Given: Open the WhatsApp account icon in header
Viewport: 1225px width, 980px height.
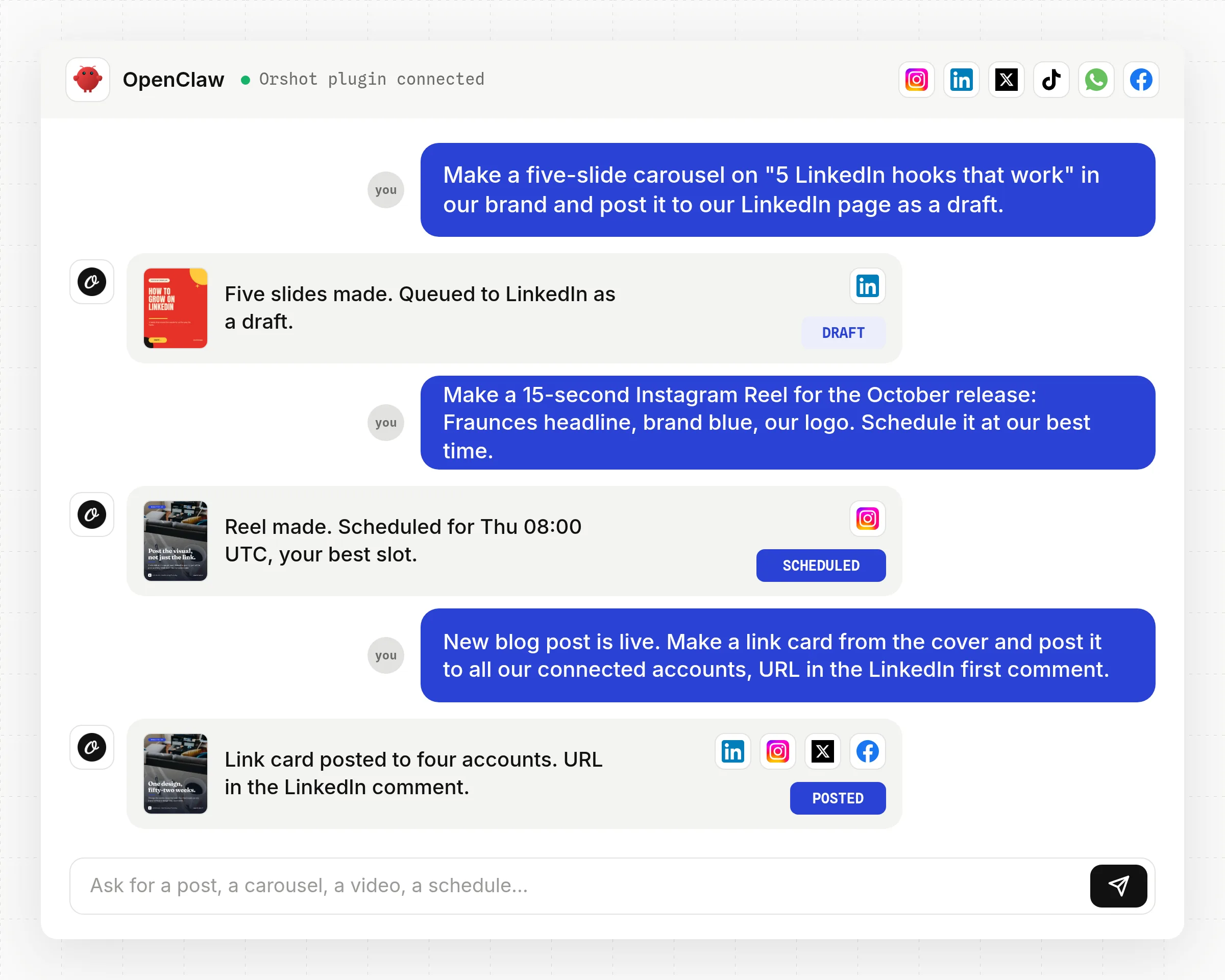Looking at the screenshot, I should tap(1096, 80).
